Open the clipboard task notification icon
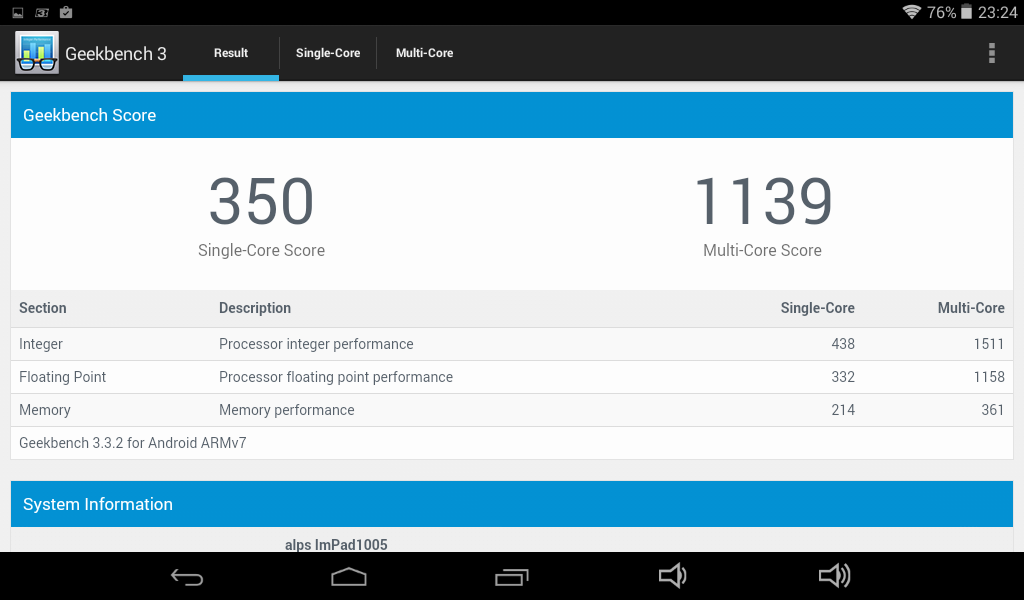This screenshot has width=1024, height=600. pyautogui.click(x=66, y=12)
